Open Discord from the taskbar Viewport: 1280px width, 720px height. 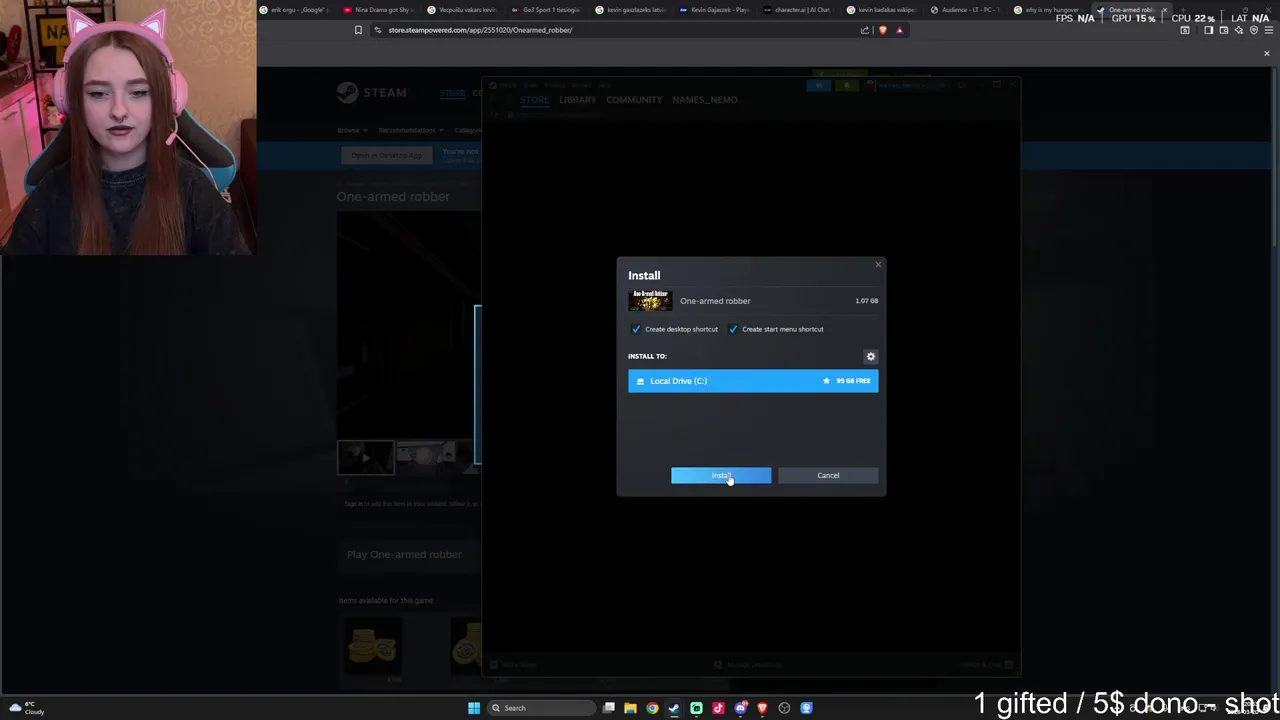[740, 708]
